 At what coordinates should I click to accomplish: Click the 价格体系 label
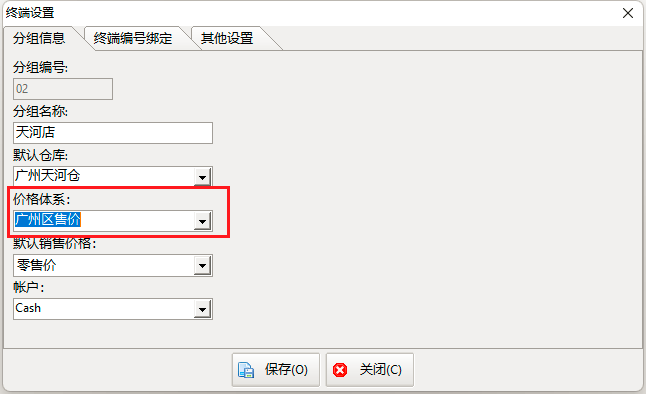coord(41,199)
